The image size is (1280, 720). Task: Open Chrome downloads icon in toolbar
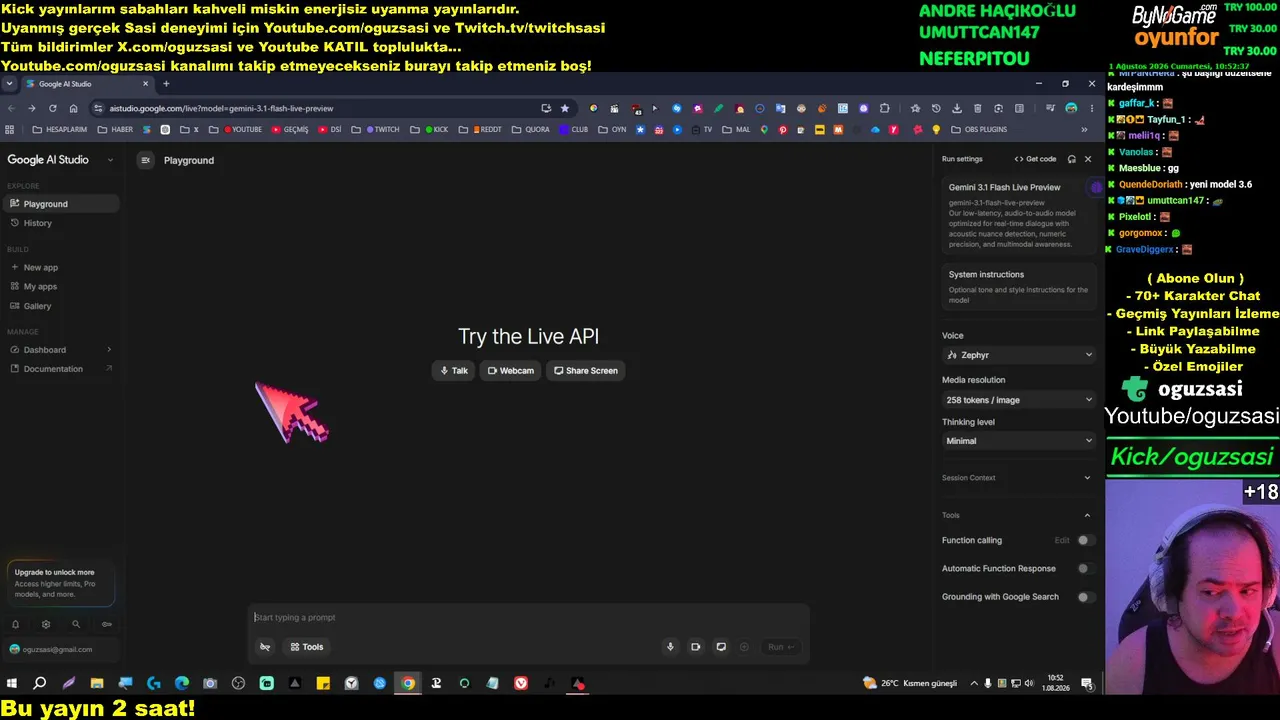(957, 108)
